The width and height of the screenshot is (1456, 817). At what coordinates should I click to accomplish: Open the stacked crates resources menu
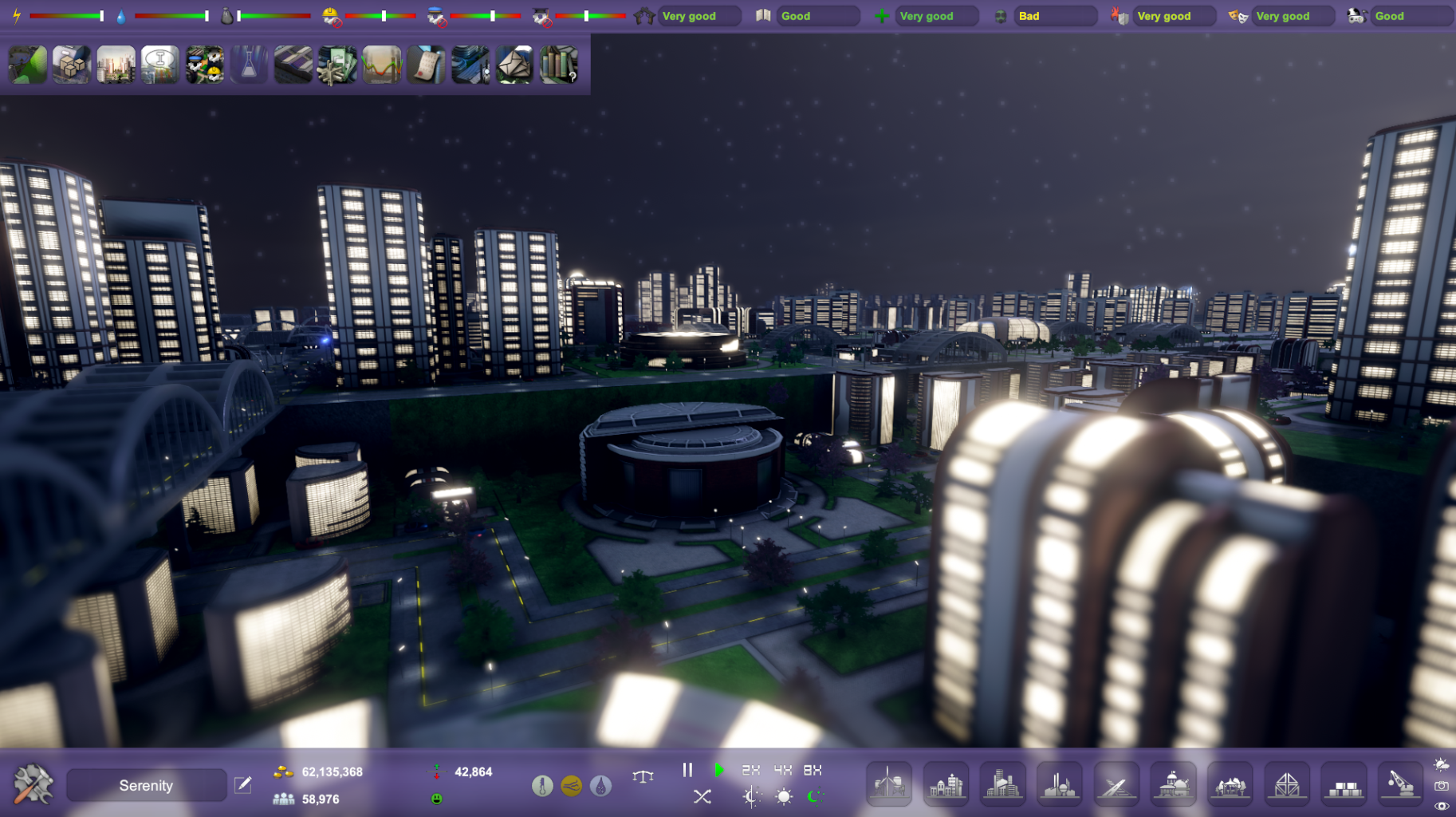pyautogui.click(x=72, y=65)
